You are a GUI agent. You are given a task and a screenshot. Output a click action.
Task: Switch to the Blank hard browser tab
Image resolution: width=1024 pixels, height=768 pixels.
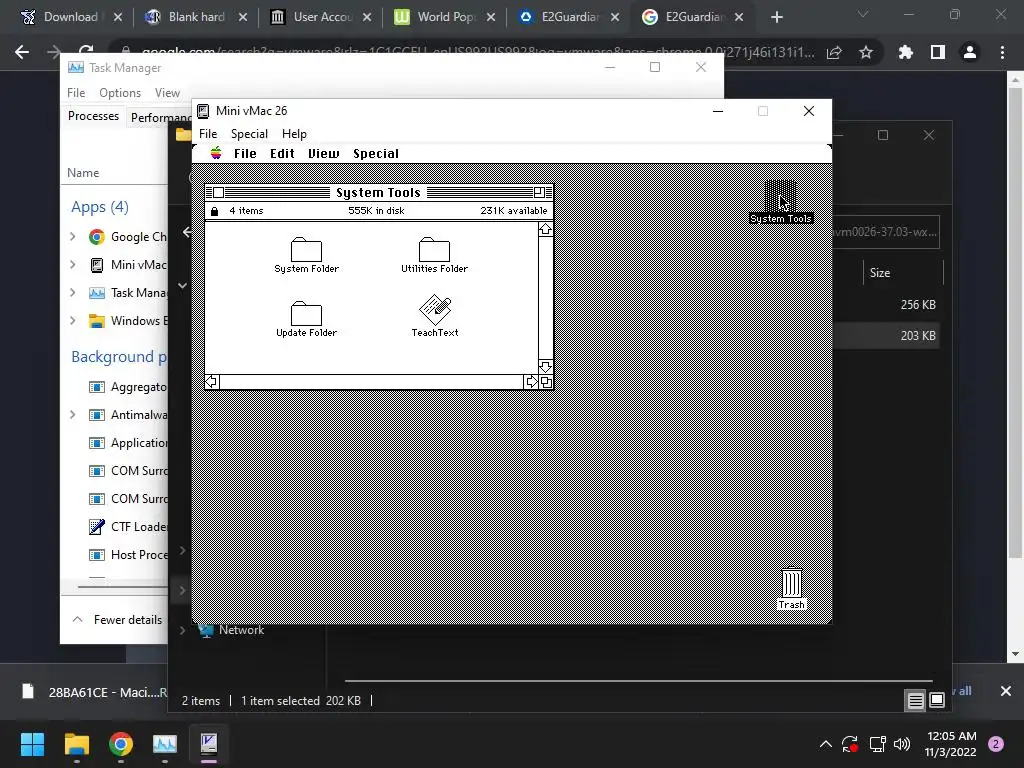(196, 17)
